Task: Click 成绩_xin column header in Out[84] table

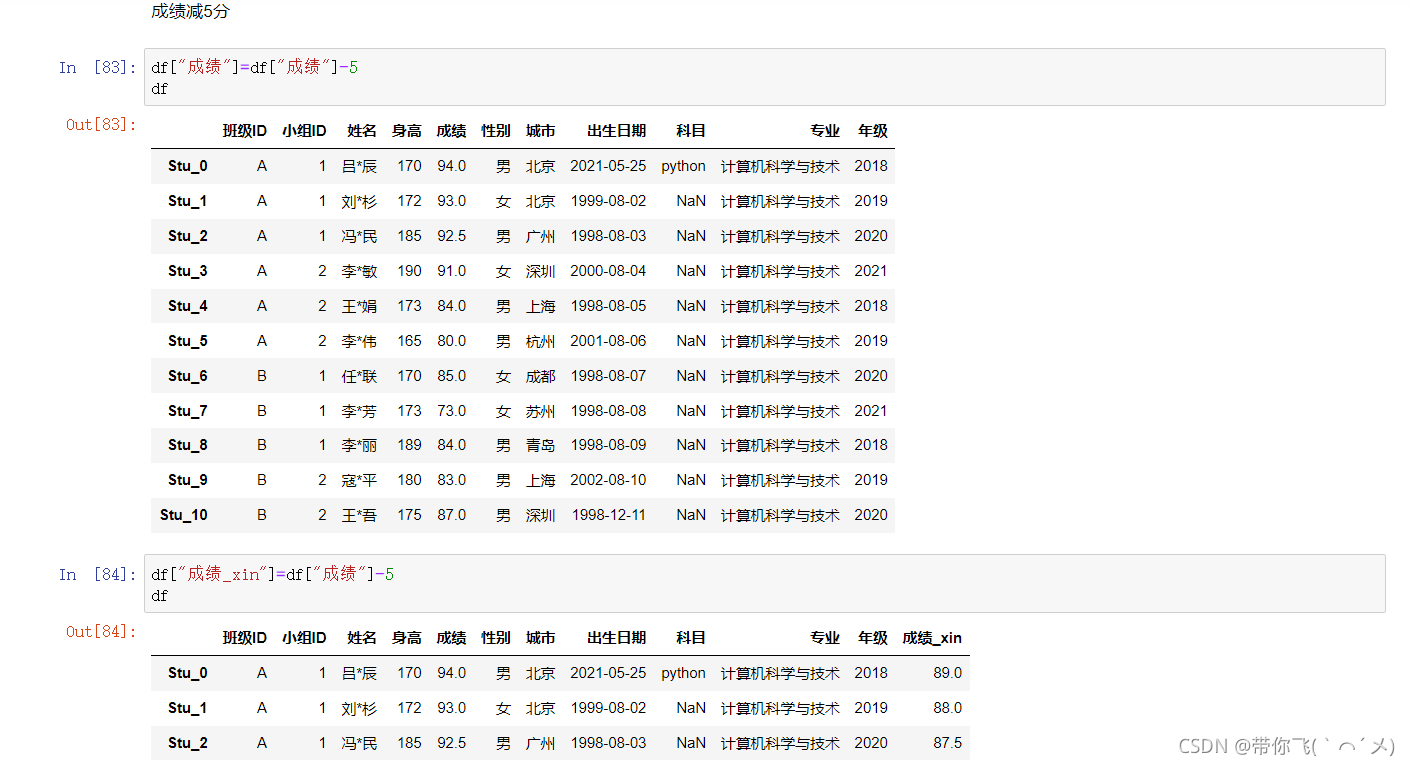Action: tap(932, 638)
